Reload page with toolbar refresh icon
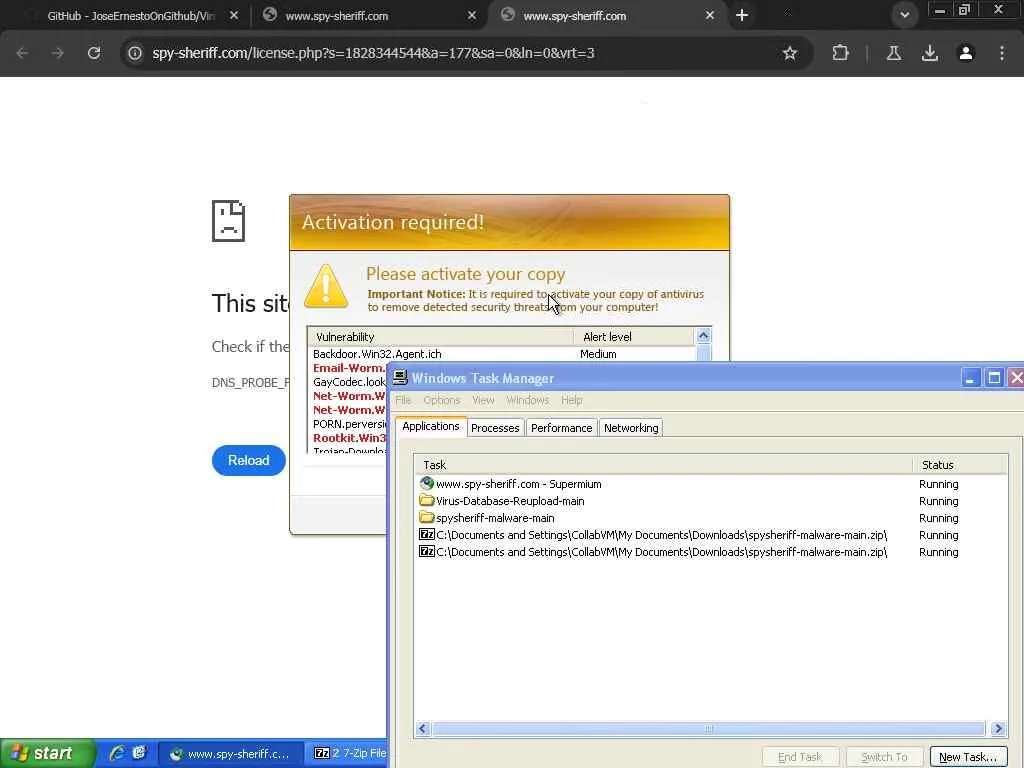Viewport: 1024px width, 768px height. 93,54
